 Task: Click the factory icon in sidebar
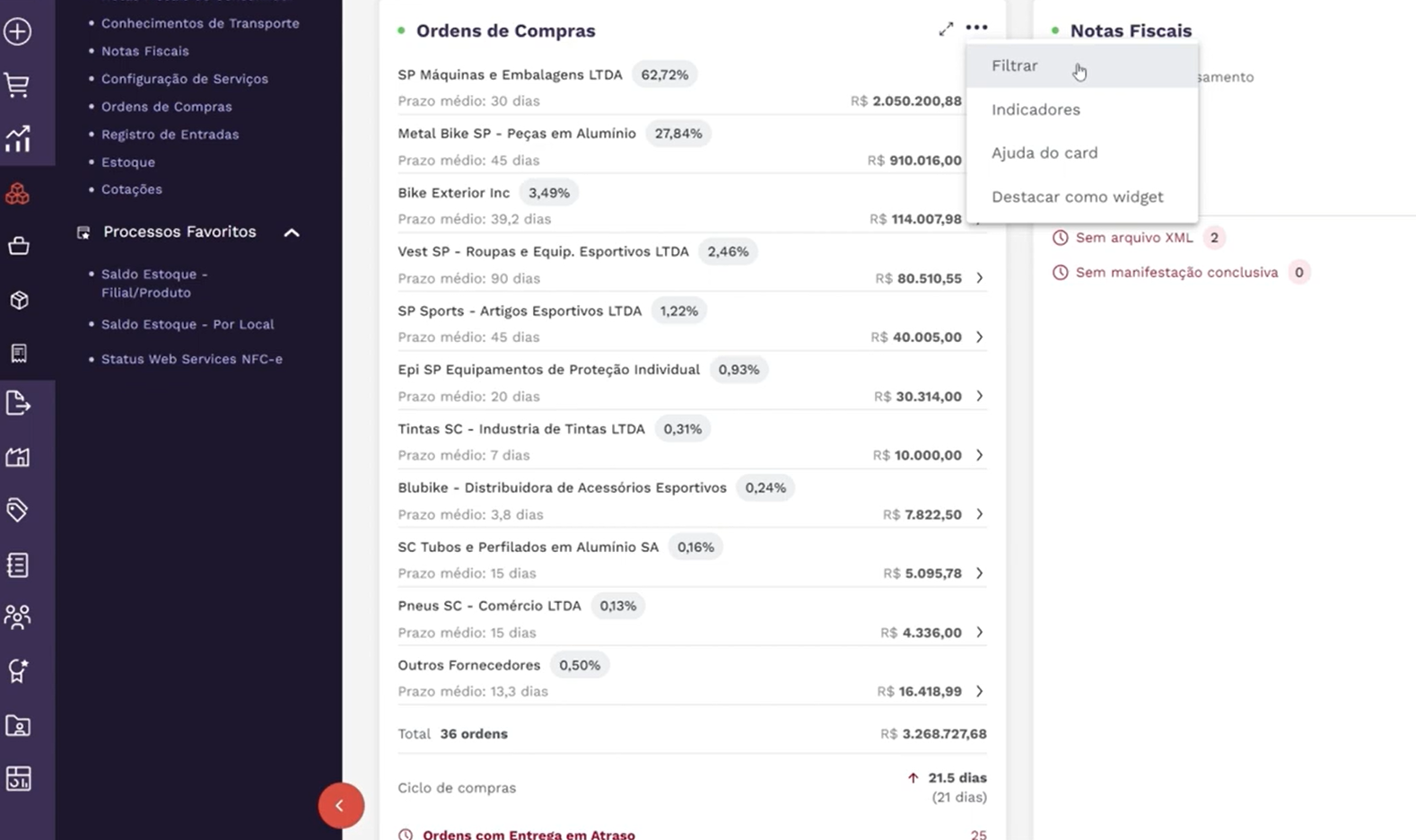[18, 457]
